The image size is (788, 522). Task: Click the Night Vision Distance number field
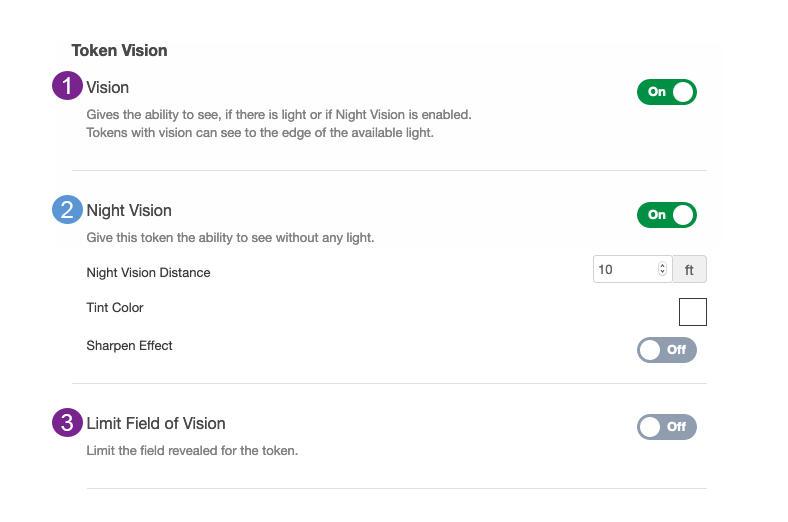624,270
